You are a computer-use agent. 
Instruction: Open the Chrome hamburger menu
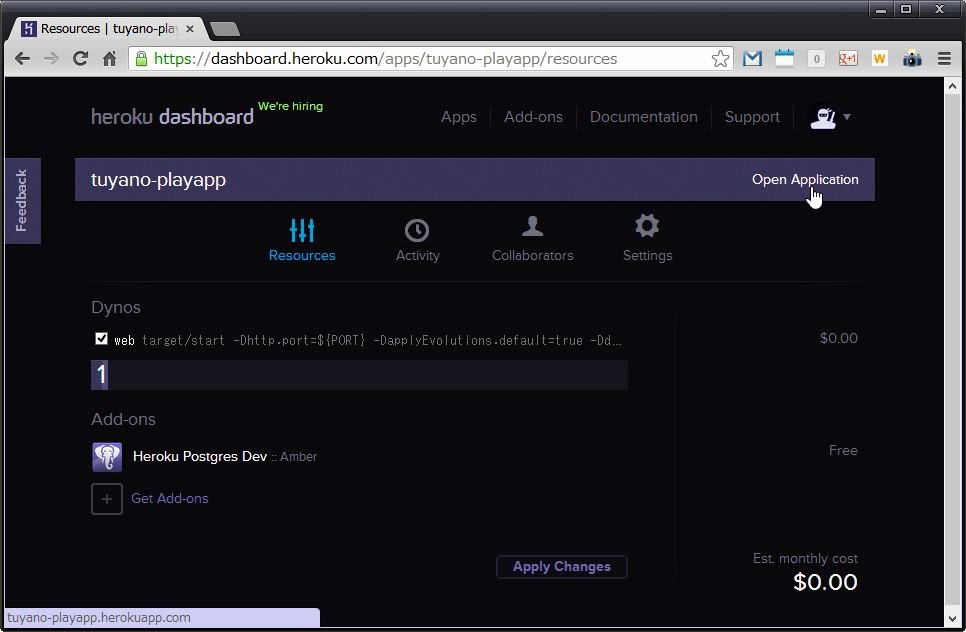coord(944,59)
